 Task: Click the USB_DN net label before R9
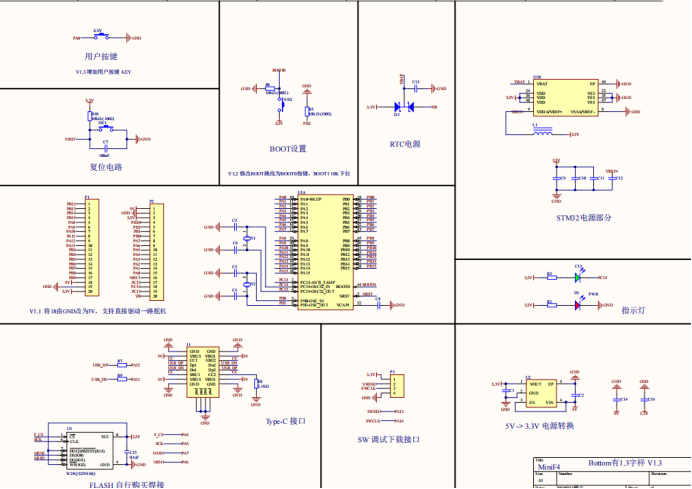coord(99,379)
